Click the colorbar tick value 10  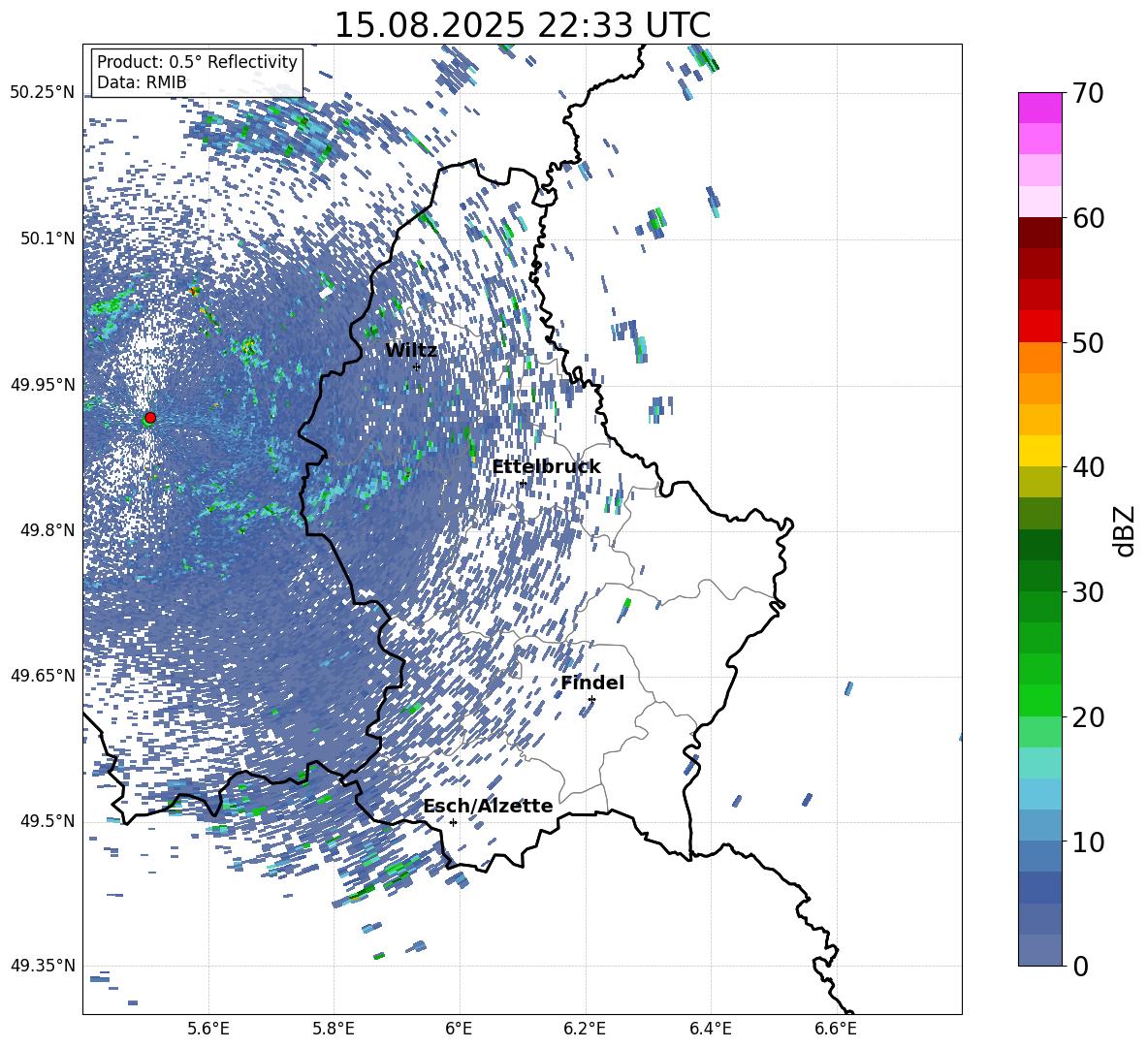1089,842
